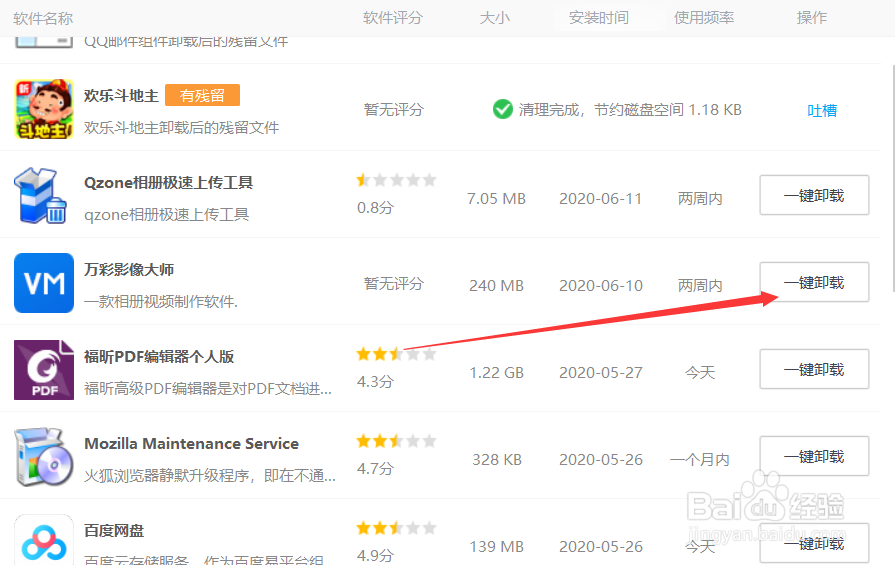The image size is (895, 565).
Task: Click the green checkmark next to 清理完成
Action: 503,109
